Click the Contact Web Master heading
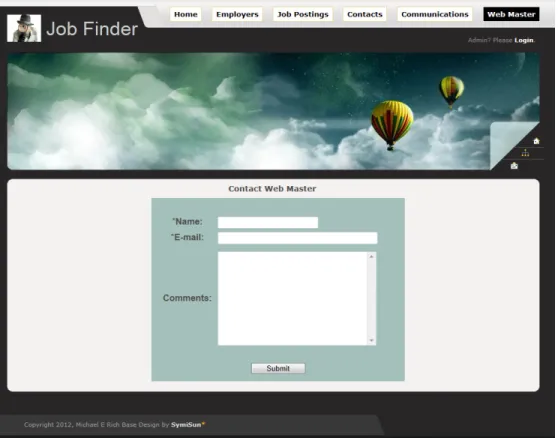558x438 pixels. click(272, 189)
